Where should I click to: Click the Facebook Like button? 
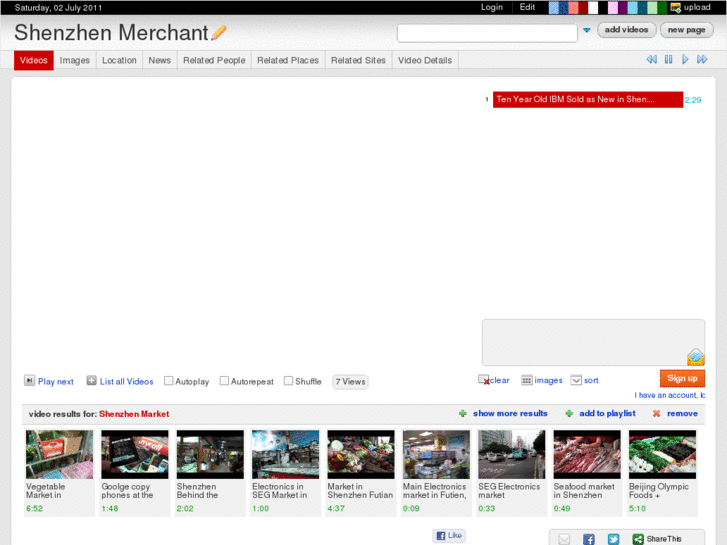pyautogui.click(x=449, y=535)
